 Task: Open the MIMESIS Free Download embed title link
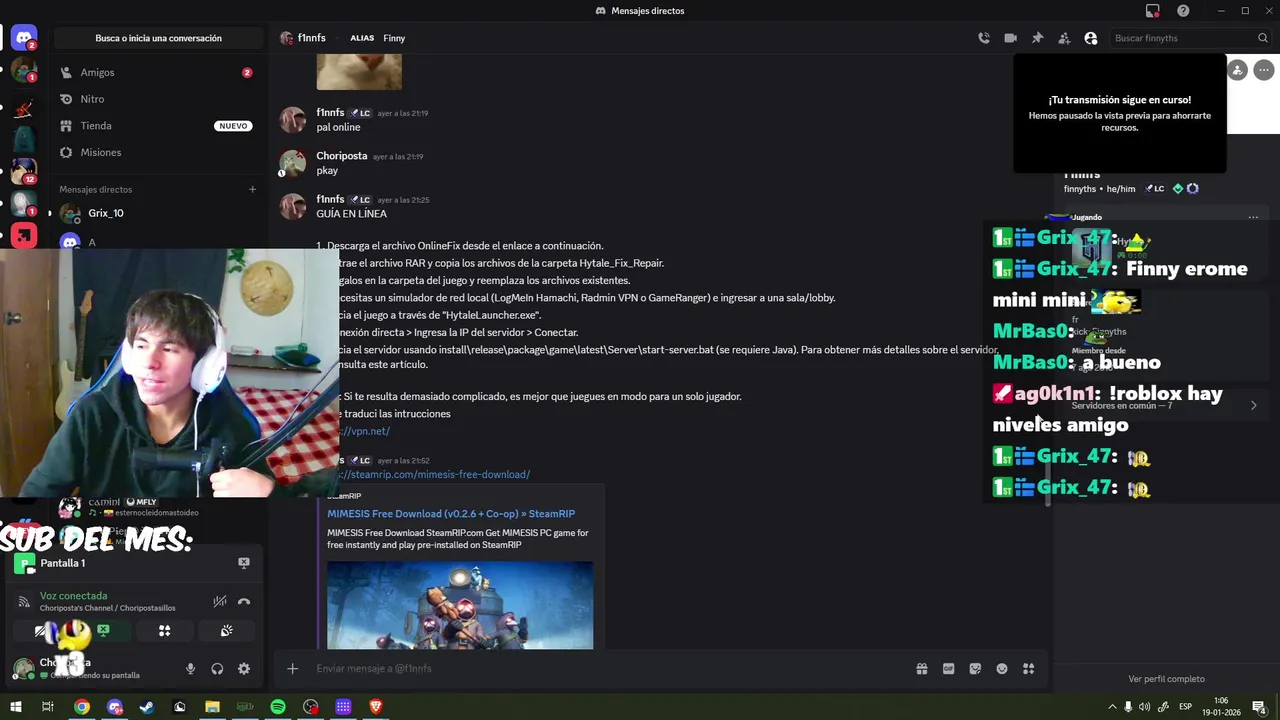451,514
